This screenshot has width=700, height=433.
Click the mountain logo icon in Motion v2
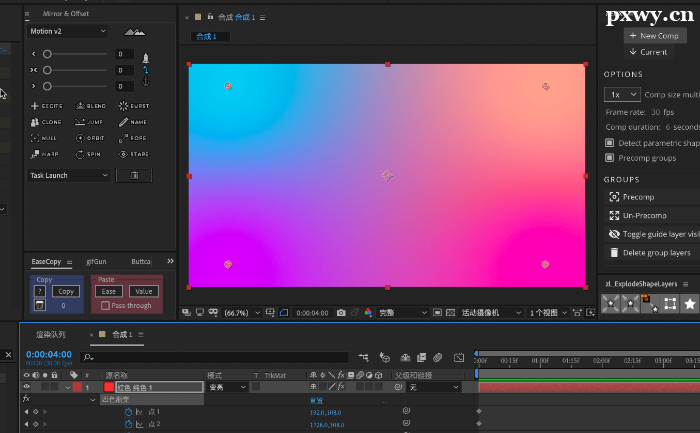coord(134,32)
